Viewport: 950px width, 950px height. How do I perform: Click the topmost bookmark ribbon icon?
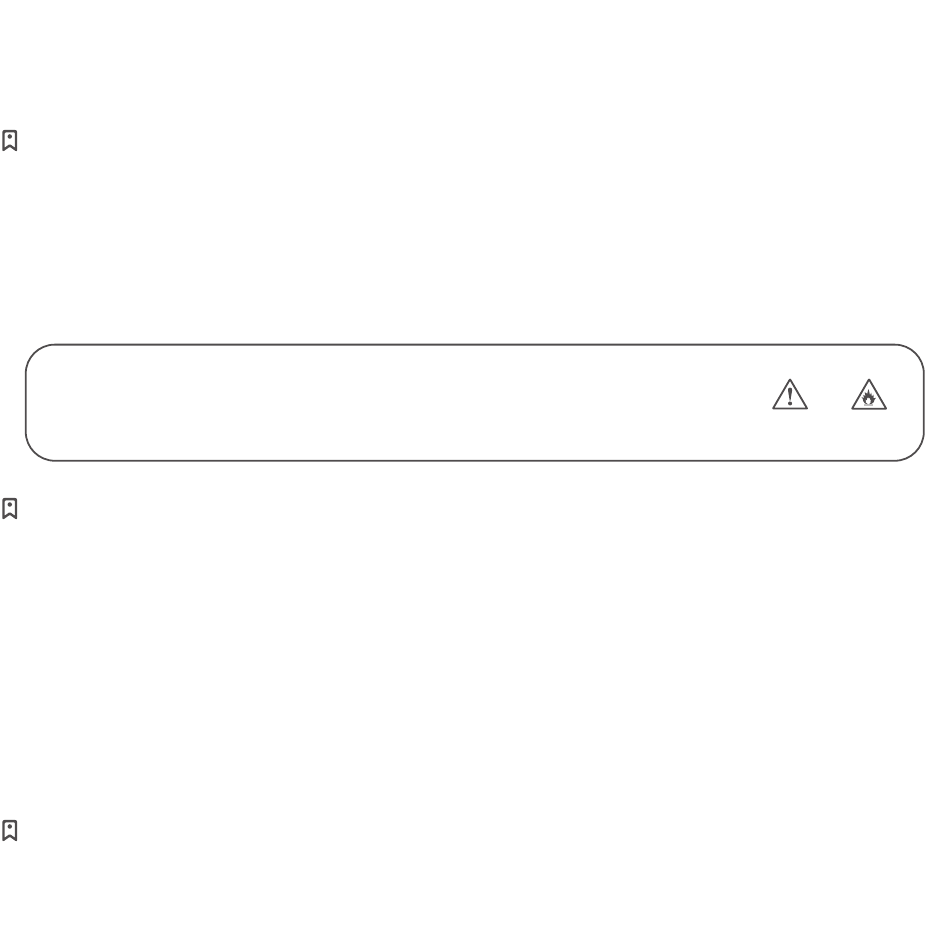pos(10,141)
